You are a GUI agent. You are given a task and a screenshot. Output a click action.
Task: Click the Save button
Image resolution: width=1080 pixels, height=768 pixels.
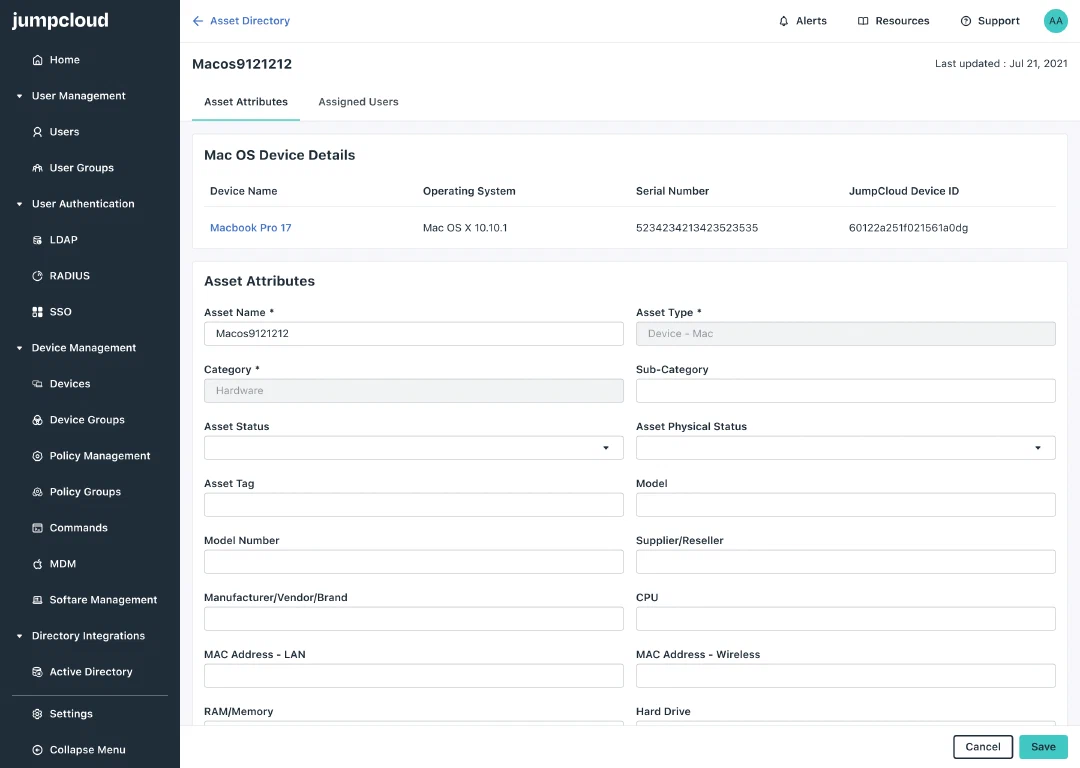[x=1043, y=747]
